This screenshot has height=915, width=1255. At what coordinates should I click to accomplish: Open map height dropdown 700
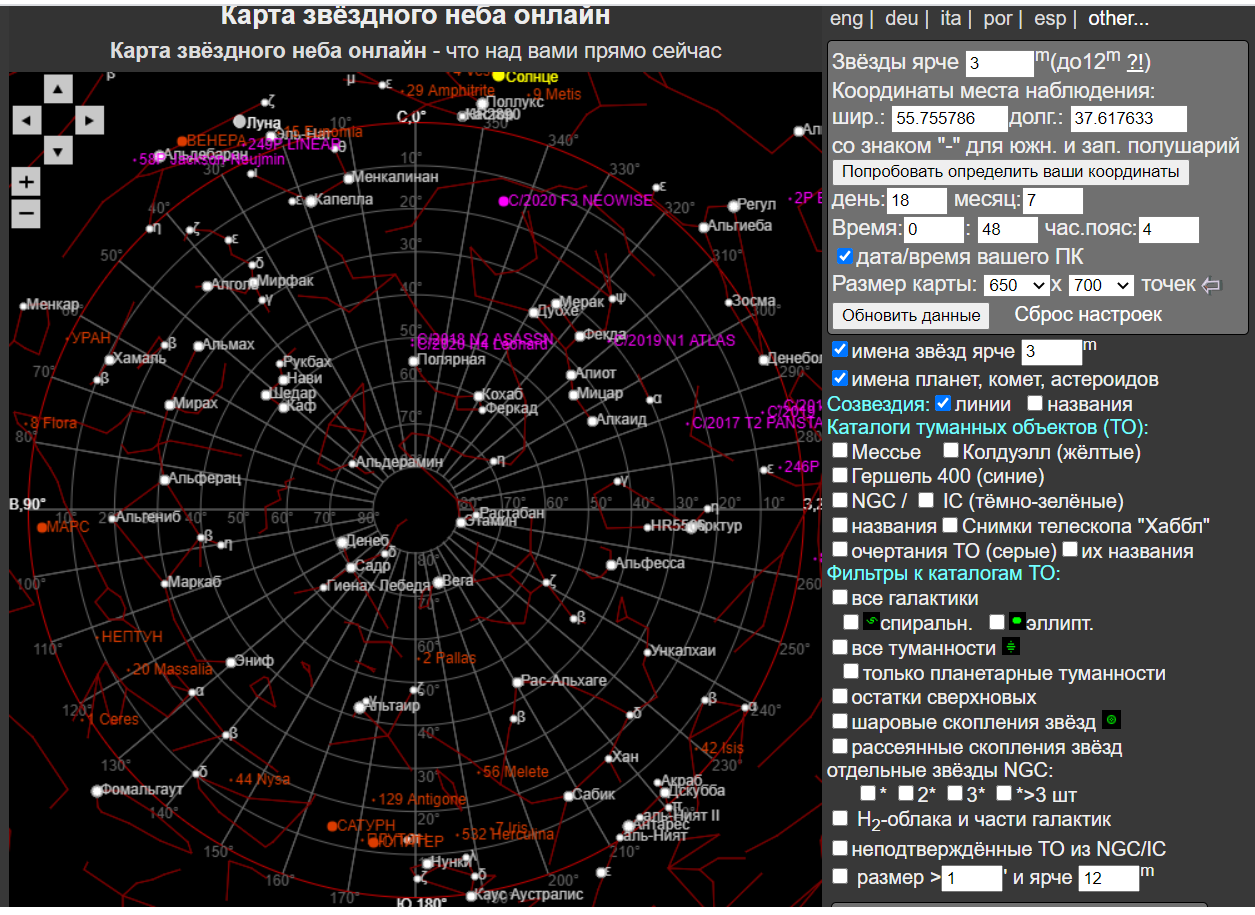point(1101,285)
